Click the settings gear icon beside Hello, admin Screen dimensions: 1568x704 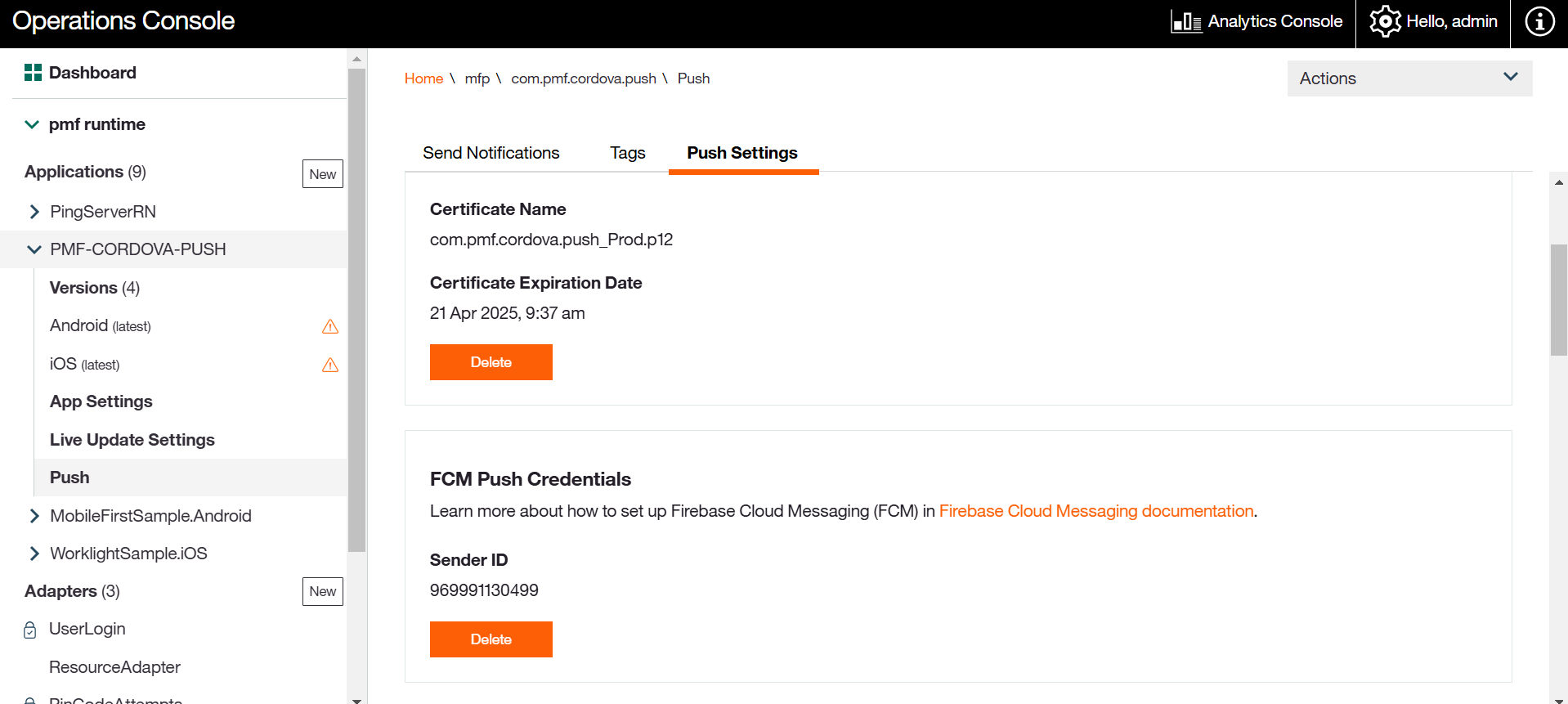1385,22
